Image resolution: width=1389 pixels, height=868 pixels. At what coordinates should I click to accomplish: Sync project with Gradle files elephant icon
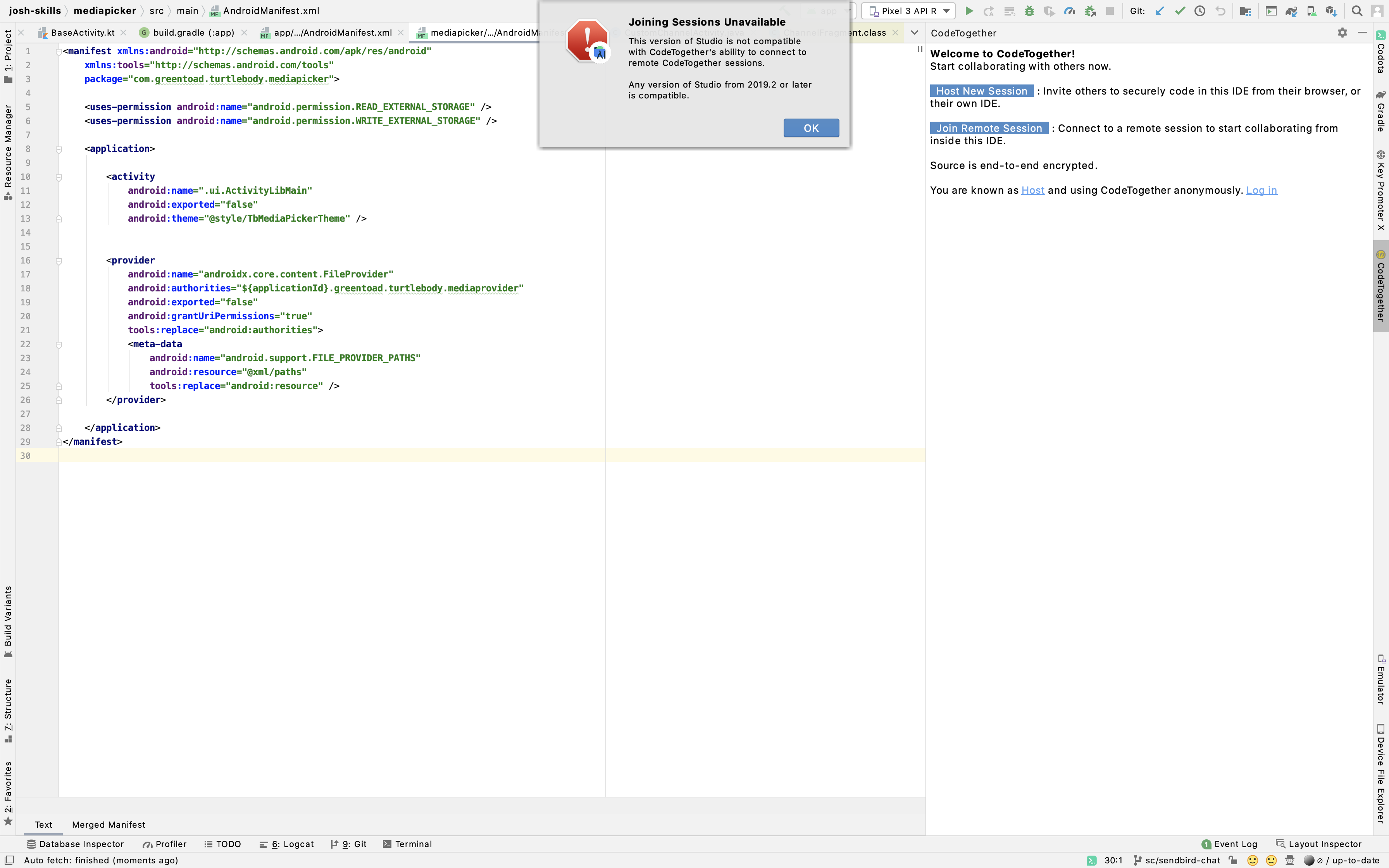pos(1291,11)
